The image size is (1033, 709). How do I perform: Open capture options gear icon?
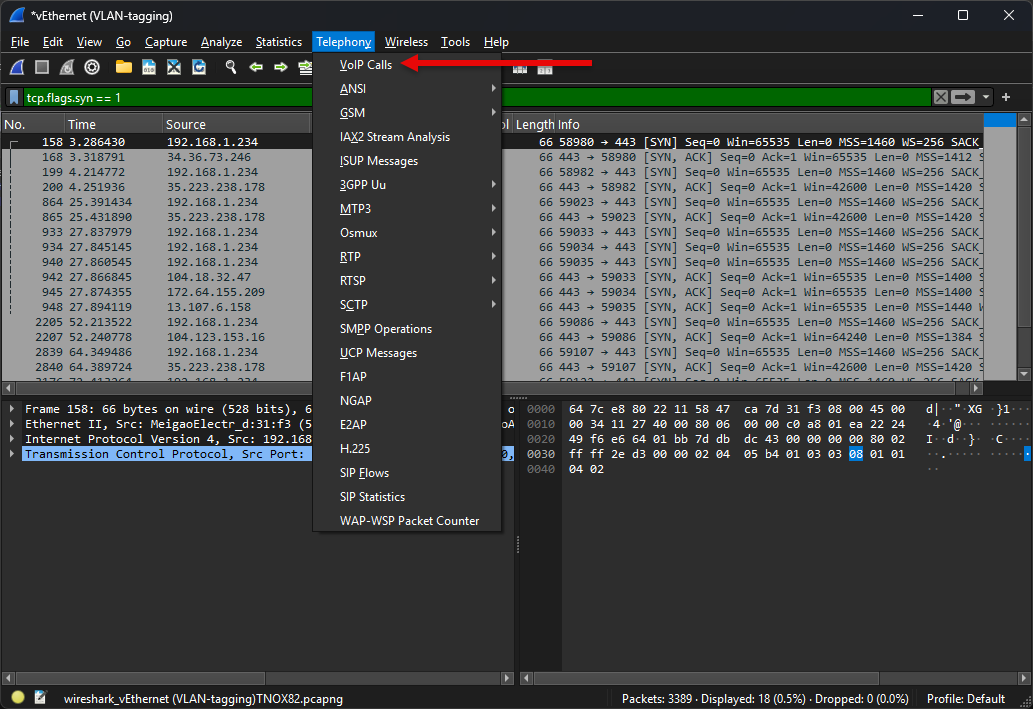pos(92,67)
